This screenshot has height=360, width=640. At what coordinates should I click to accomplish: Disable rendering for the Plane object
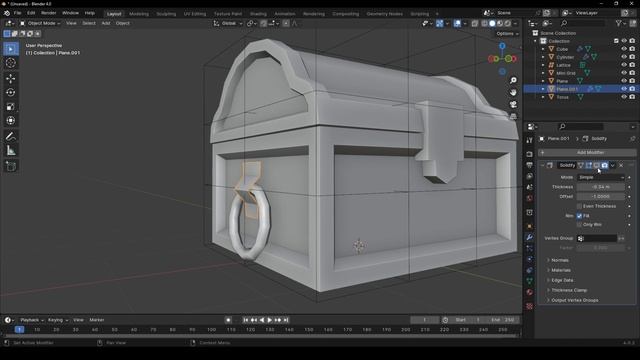pyautogui.click(x=632, y=81)
